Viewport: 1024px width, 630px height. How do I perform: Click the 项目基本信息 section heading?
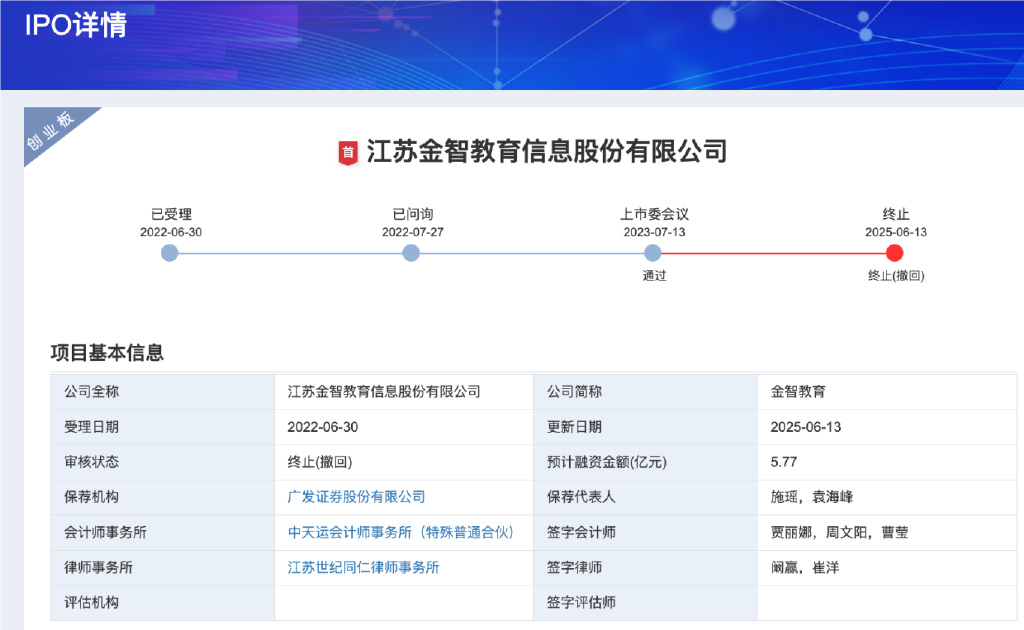coord(107,353)
